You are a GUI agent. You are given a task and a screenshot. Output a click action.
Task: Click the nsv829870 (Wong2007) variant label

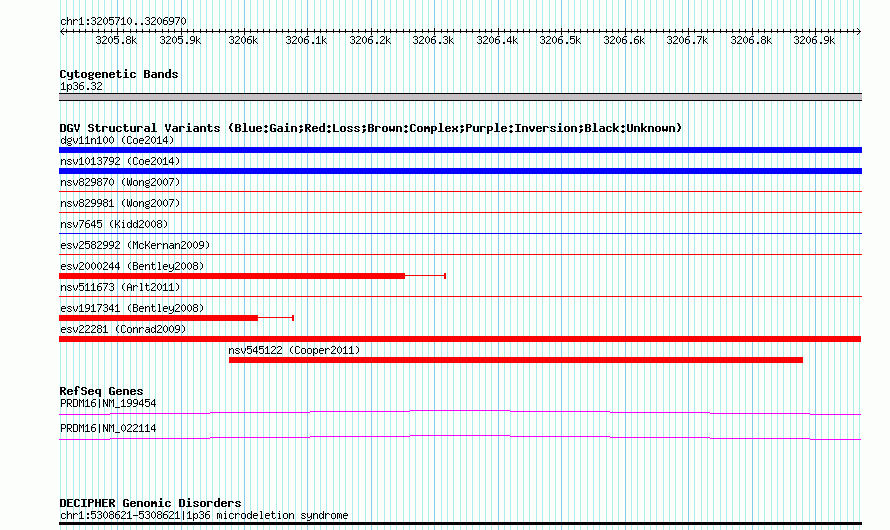[120, 182]
